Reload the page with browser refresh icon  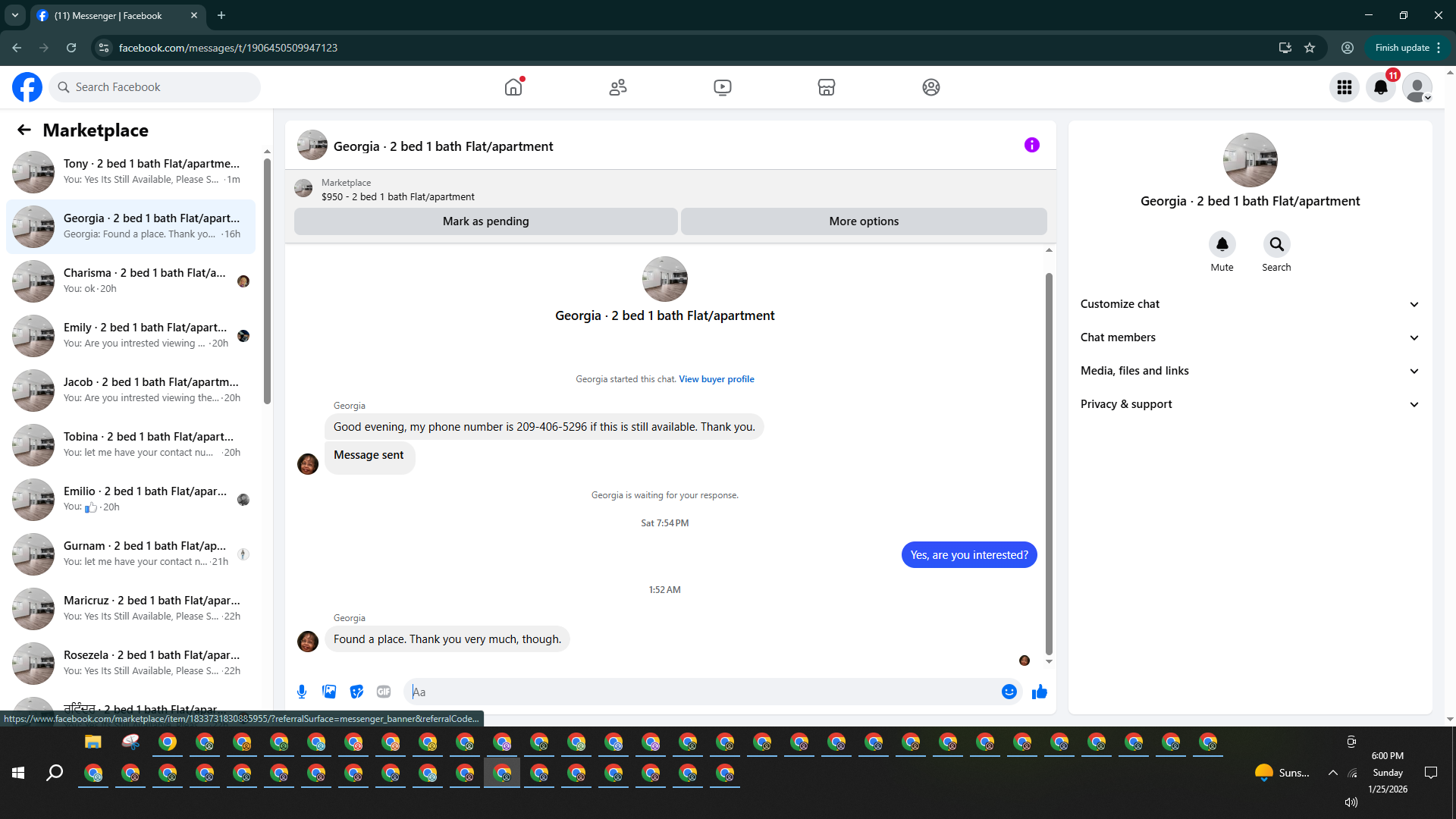pos(71,48)
